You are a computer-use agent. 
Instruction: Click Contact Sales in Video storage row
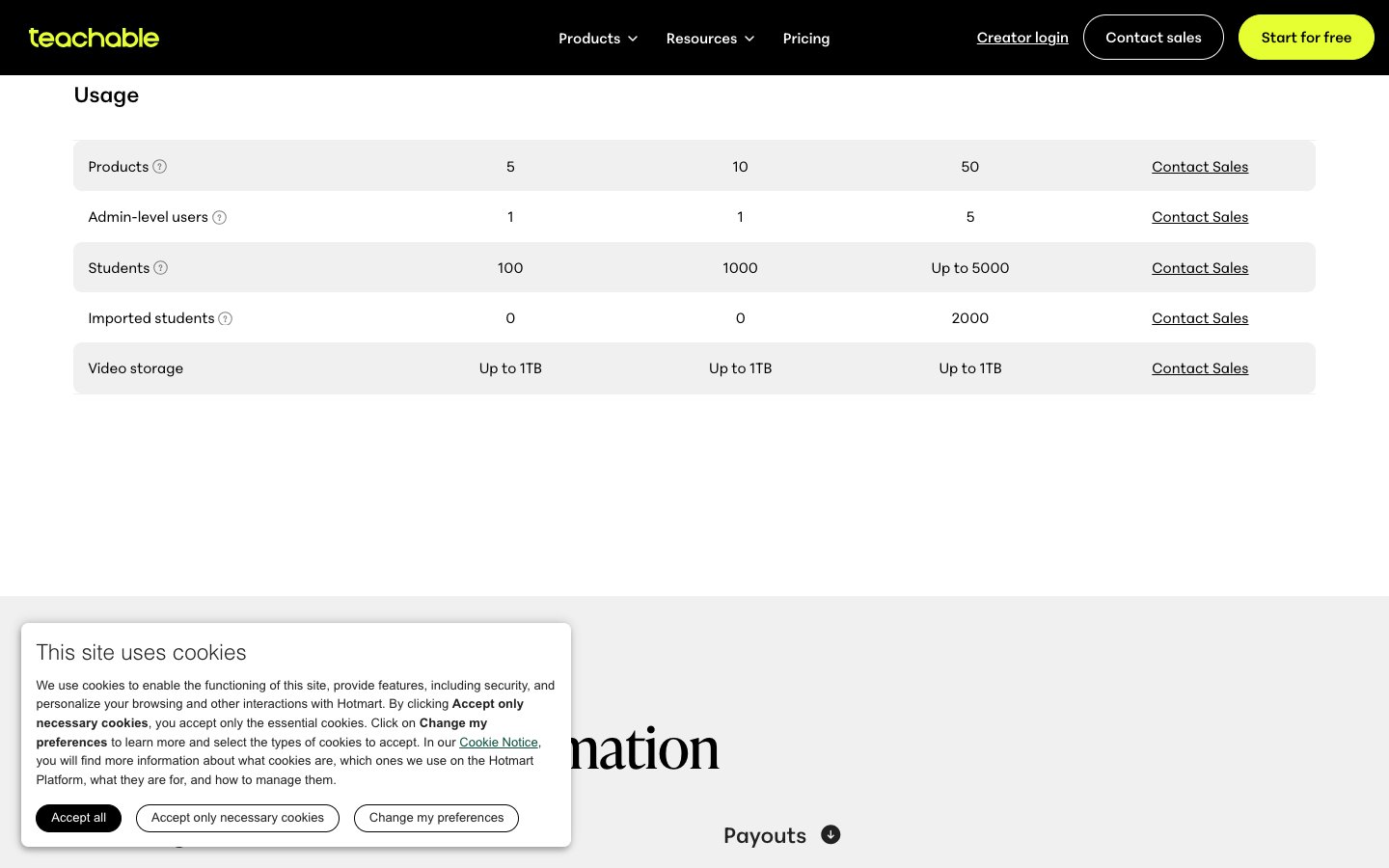click(1200, 368)
